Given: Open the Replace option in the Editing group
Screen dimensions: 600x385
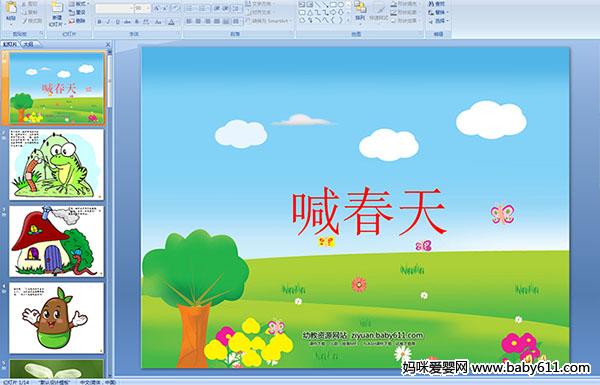Looking at the screenshot, I should [437, 12].
